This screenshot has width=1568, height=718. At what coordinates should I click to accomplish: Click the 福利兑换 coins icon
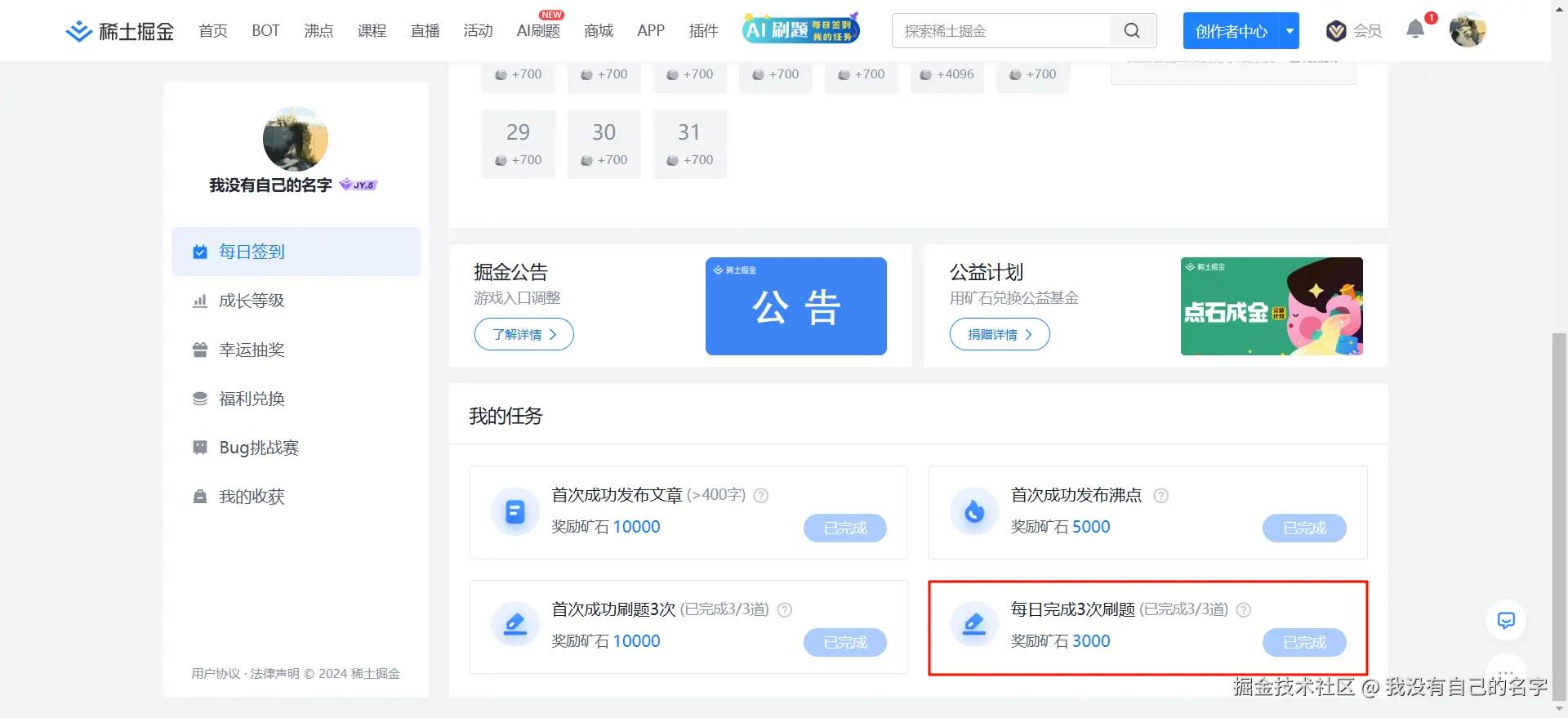(x=200, y=399)
